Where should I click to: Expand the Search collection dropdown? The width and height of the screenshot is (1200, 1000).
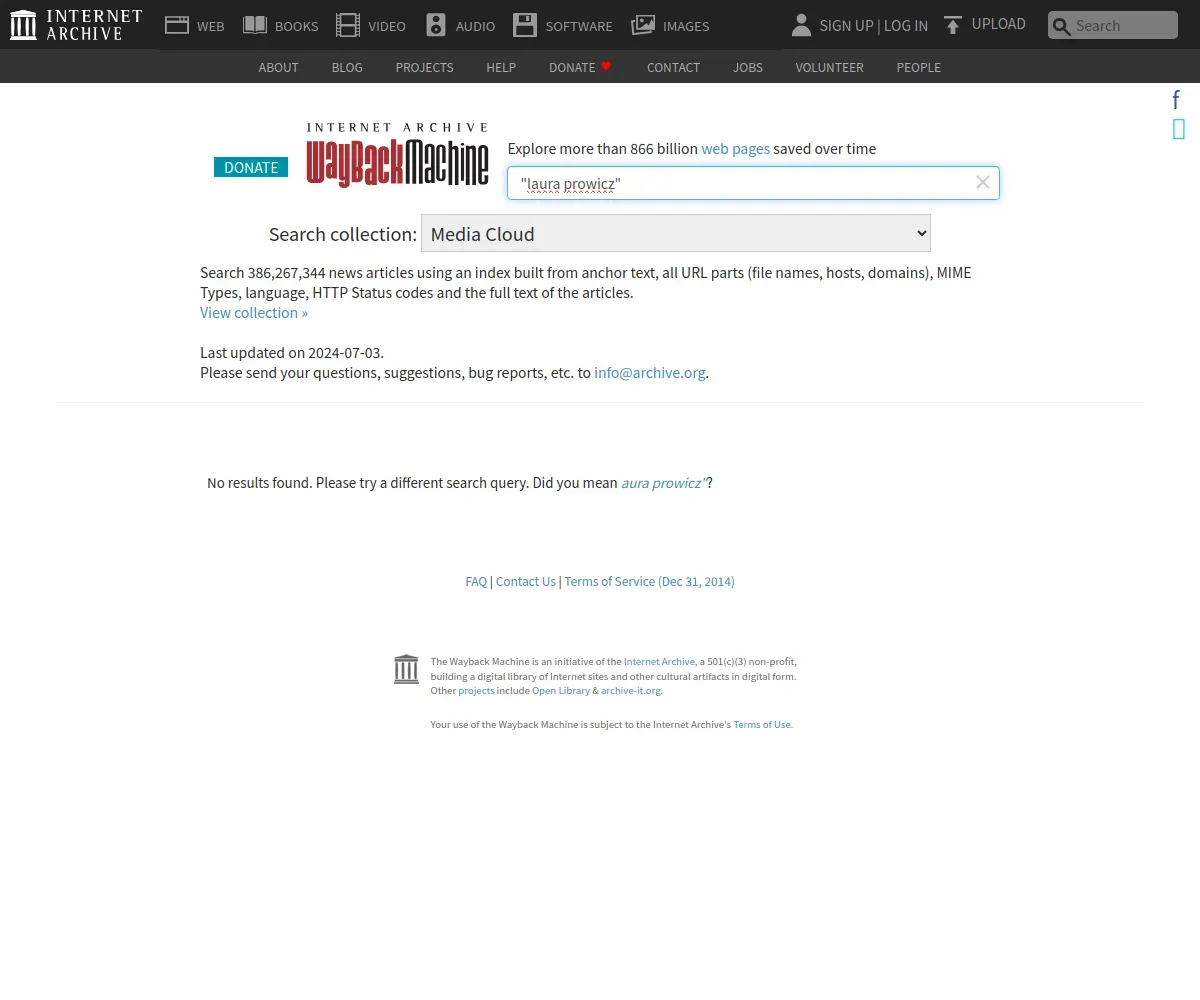(676, 233)
